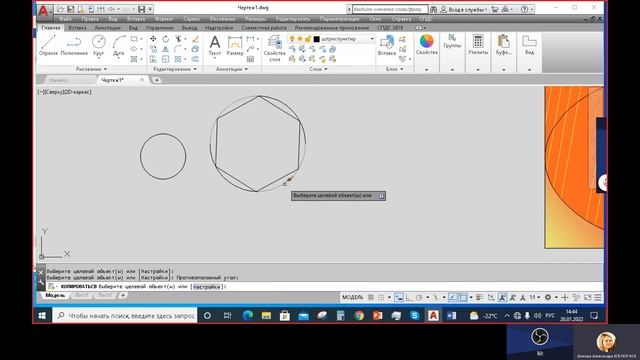This screenshot has height=360, width=640.
Task: Click the AutoCAD application menu logo
Action: click(x=43, y=11)
